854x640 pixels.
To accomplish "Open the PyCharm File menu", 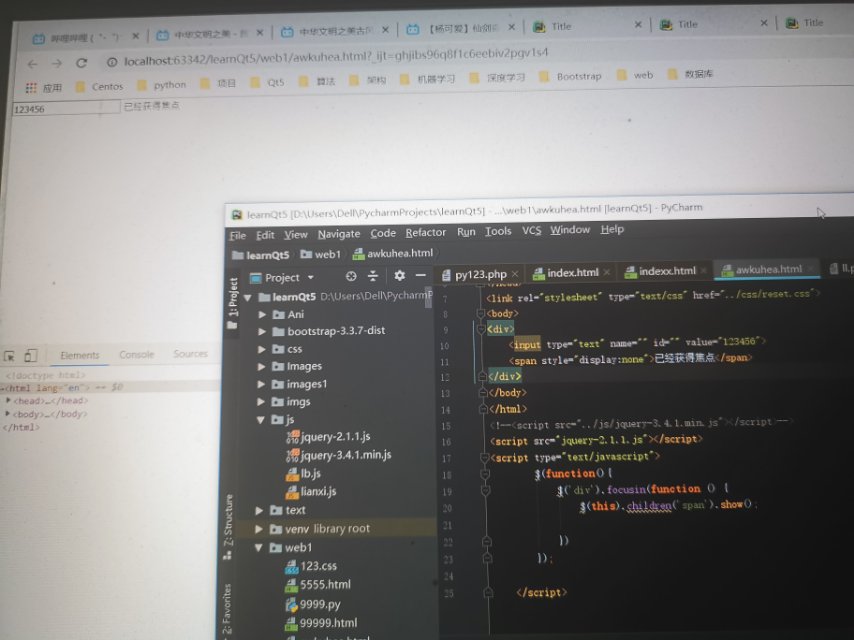I will (237, 235).
